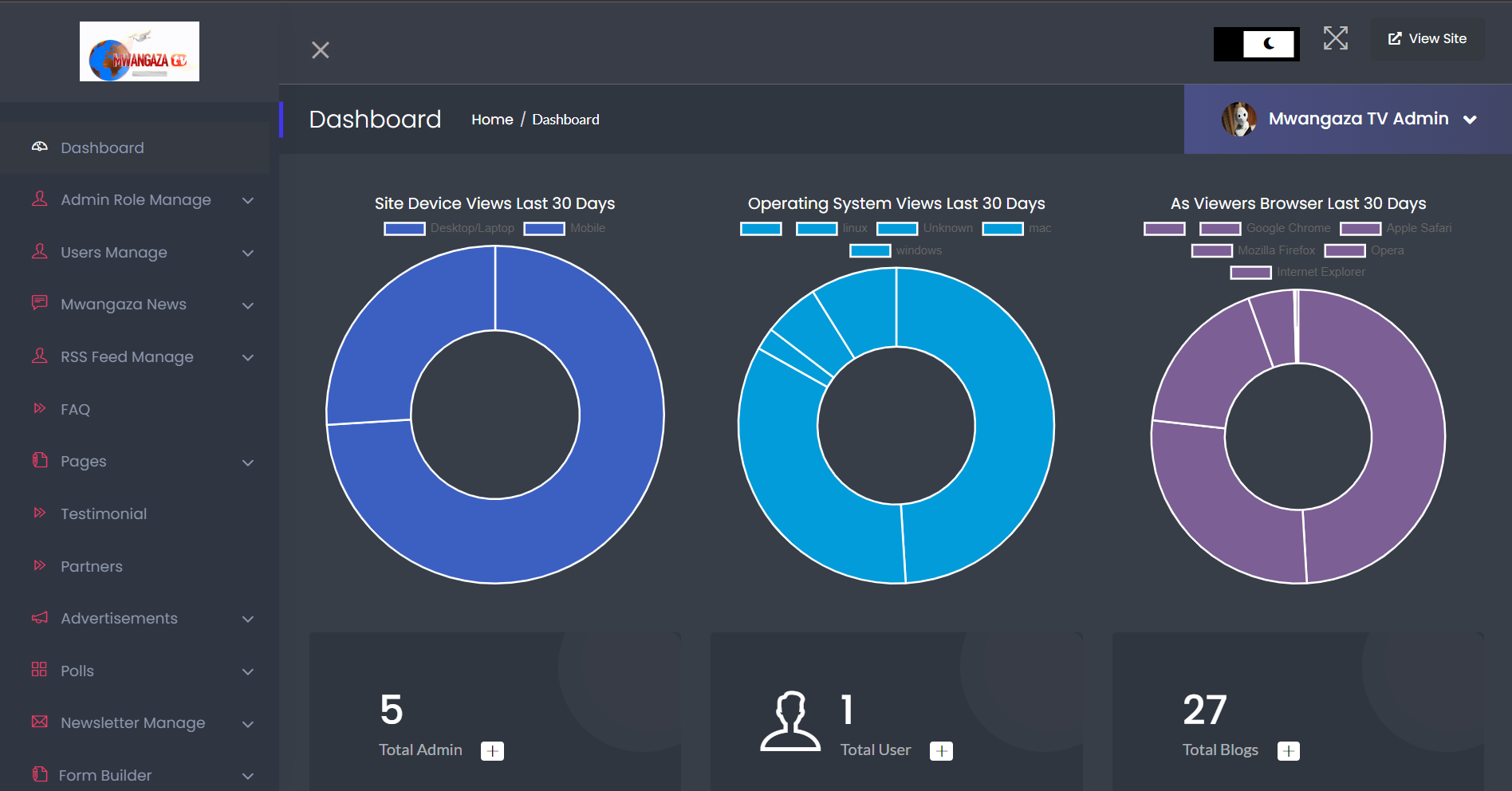Viewport: 1512px width, 791px height.
Task: Expand the Mwangaza News chevron
Action: [248, 305]
